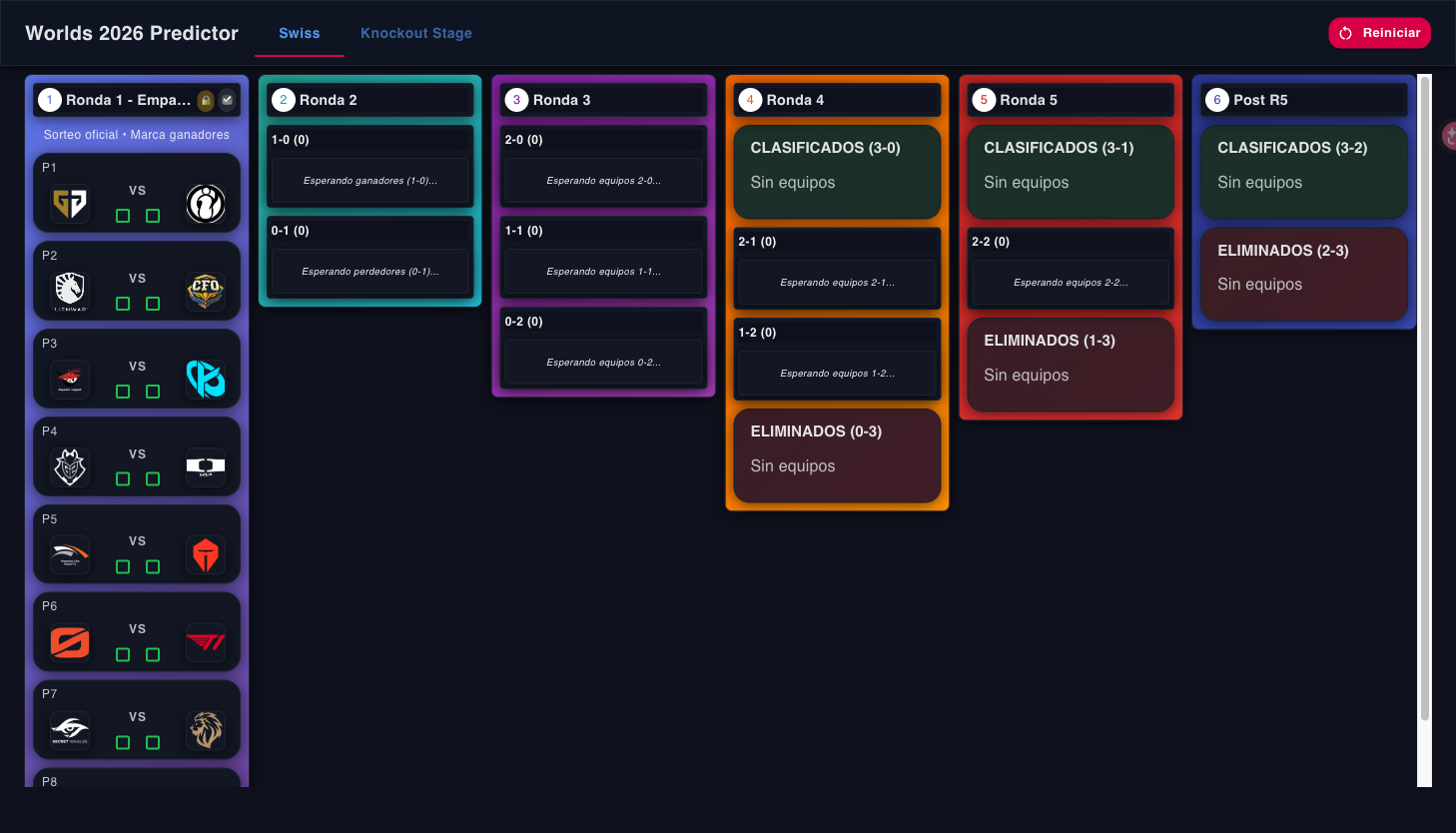Click the CLASIFICADOS (3-0) card

[838, 172]
